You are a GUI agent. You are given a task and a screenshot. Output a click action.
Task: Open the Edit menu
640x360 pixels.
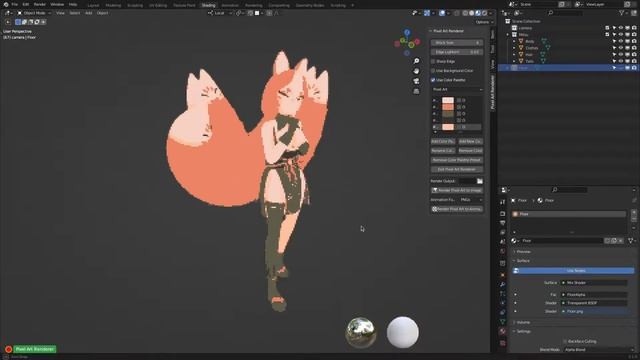[x=26, y=4]
